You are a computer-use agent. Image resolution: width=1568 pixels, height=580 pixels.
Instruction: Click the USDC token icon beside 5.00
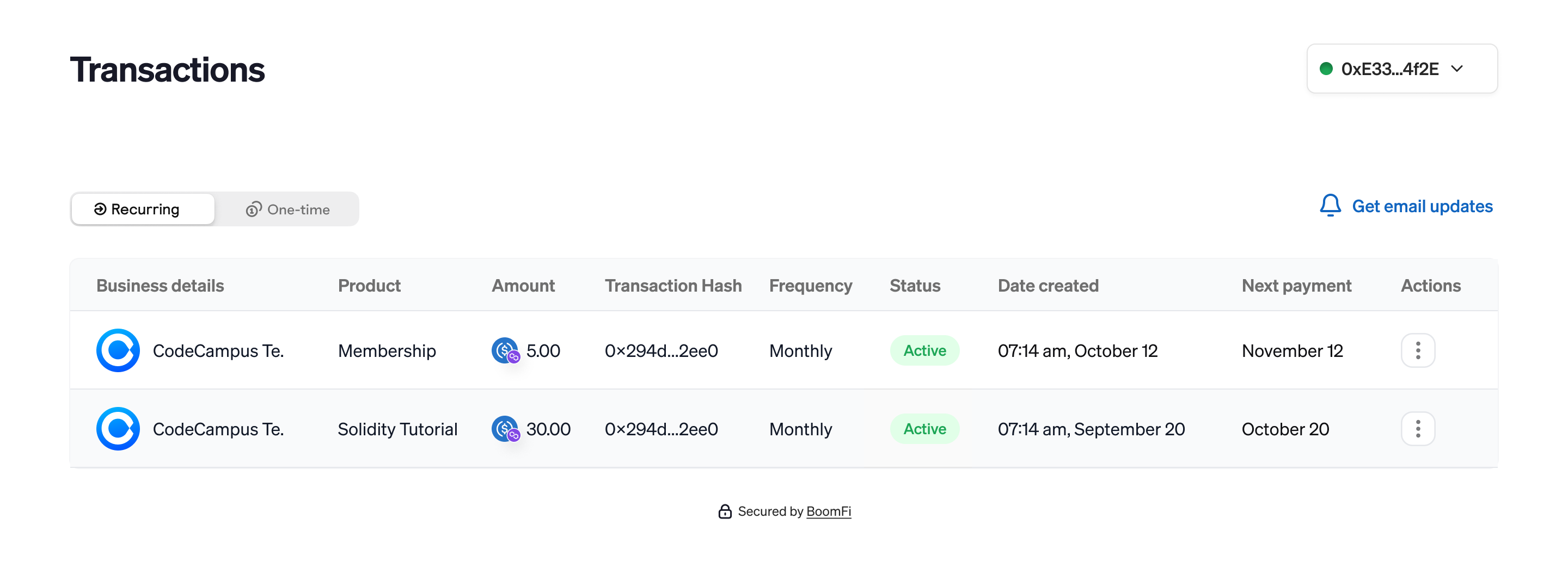(505, 350)
